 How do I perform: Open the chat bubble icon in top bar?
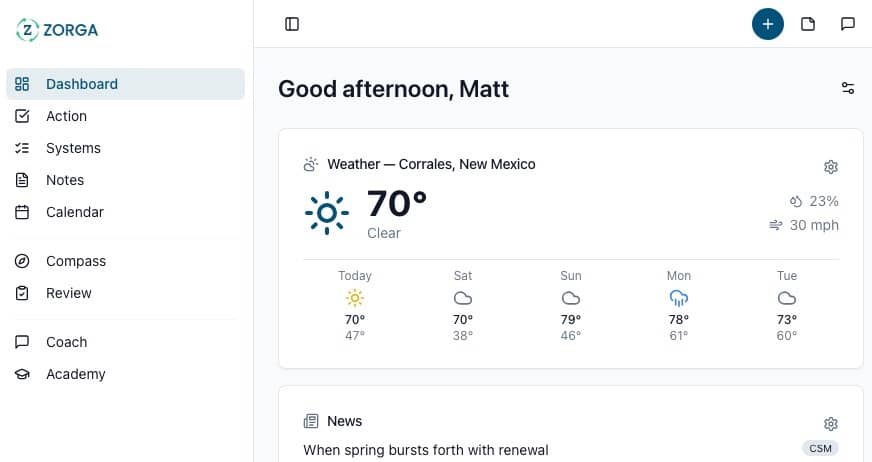(x=848, y=24)
